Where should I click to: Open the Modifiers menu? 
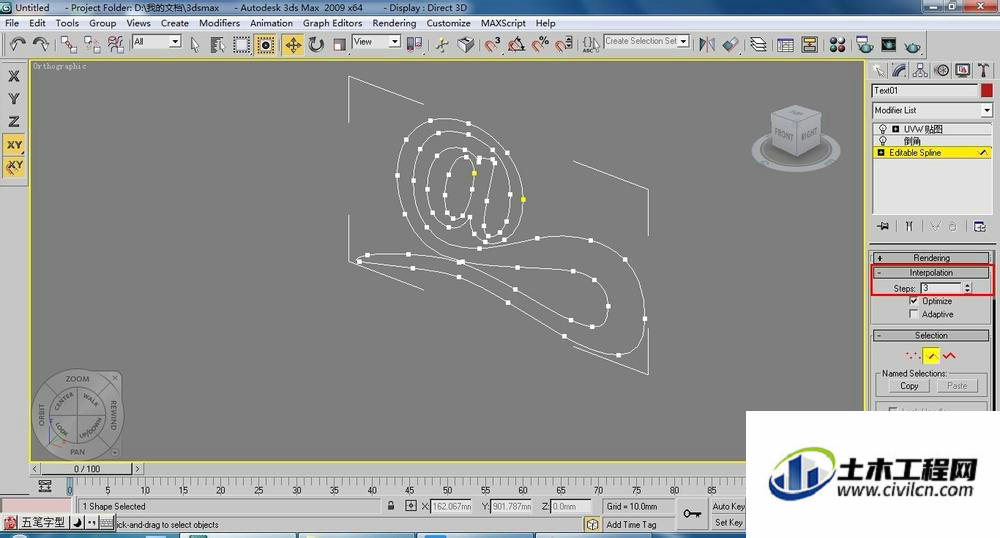click(x=219, y=23)
